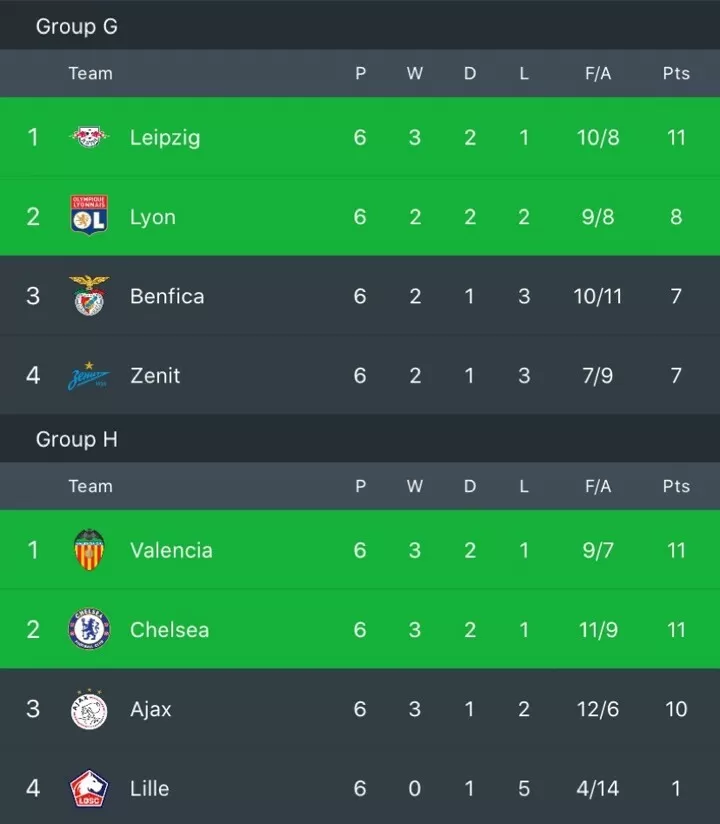Open the Valencia club badge
Viewport: 720px width, 824px height.
point(89,550)
